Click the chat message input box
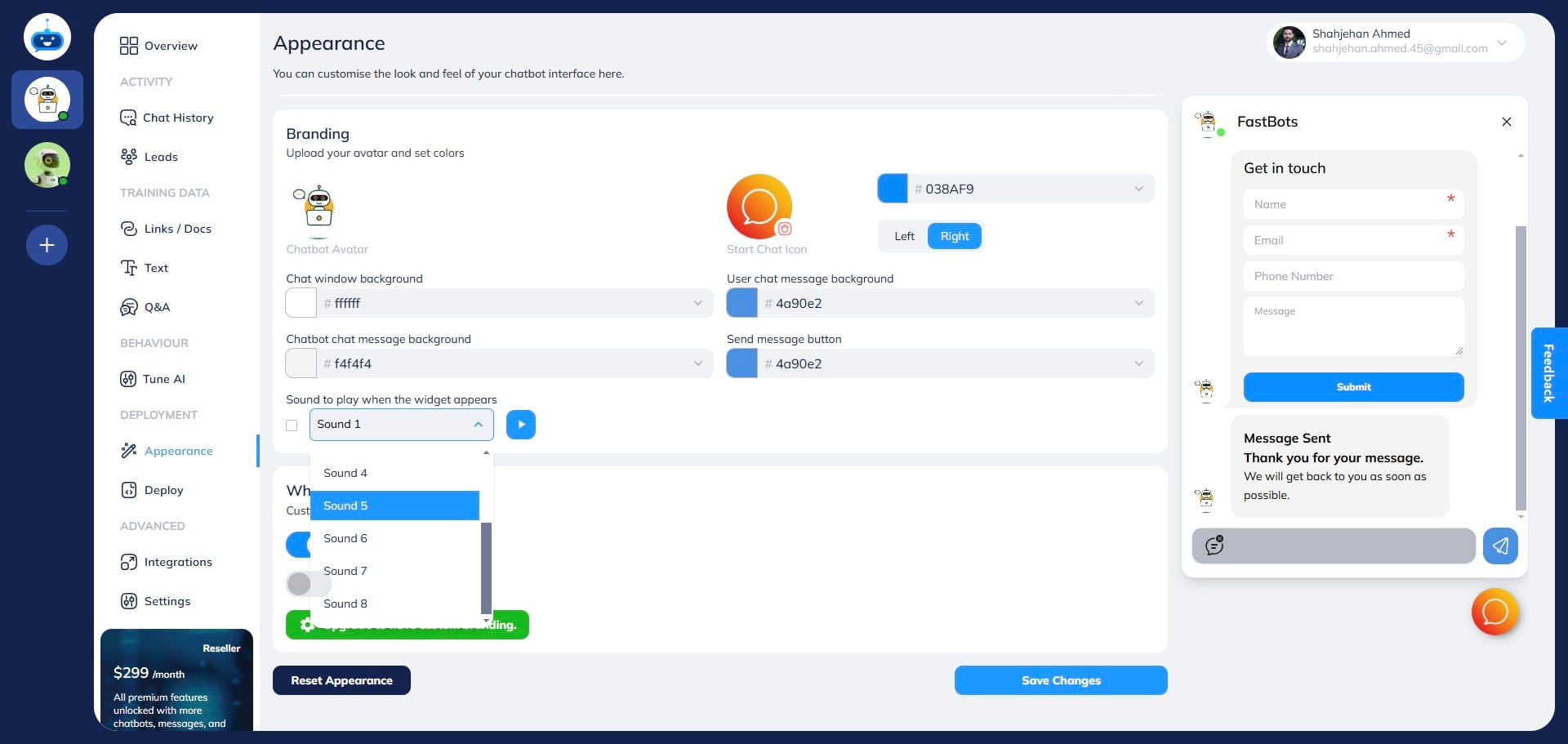This screenshot has height=744, width=1568. tap(1334, 546)
